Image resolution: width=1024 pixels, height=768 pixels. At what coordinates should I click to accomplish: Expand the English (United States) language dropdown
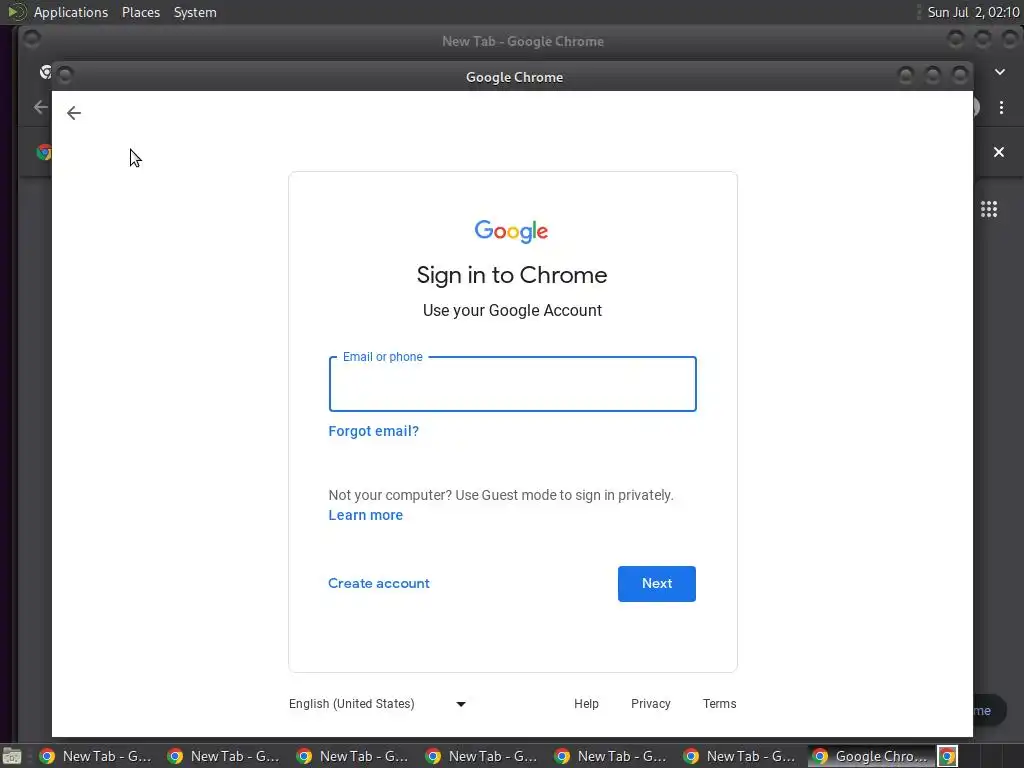point(377,704)
